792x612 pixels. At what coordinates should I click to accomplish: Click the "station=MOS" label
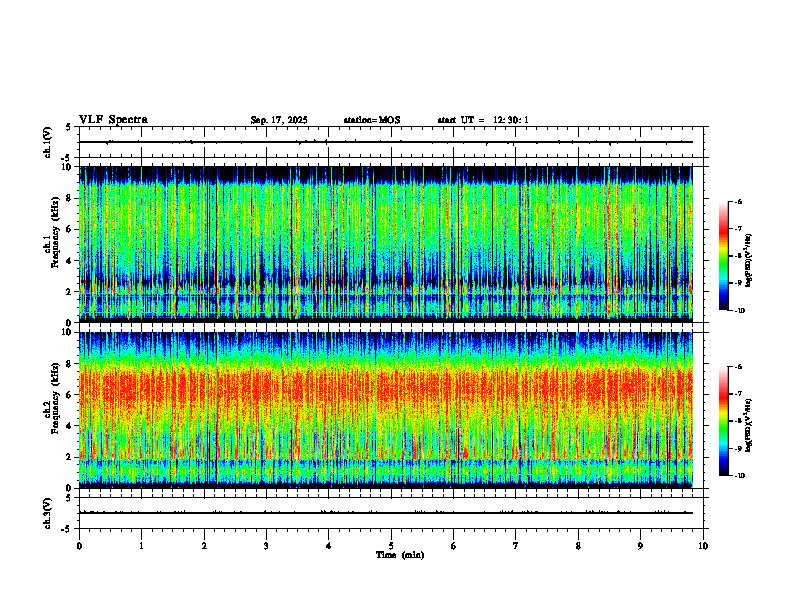372,120
